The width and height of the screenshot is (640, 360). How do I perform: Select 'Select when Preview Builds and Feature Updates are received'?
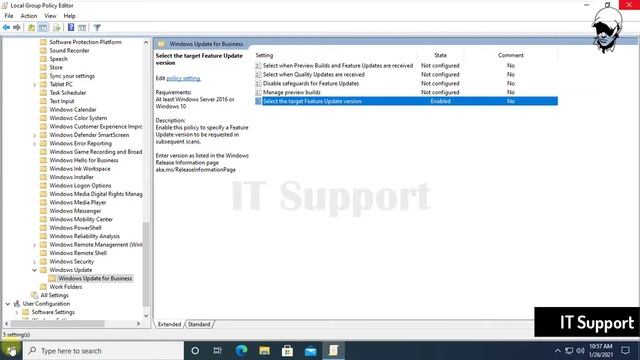point(338,66)
